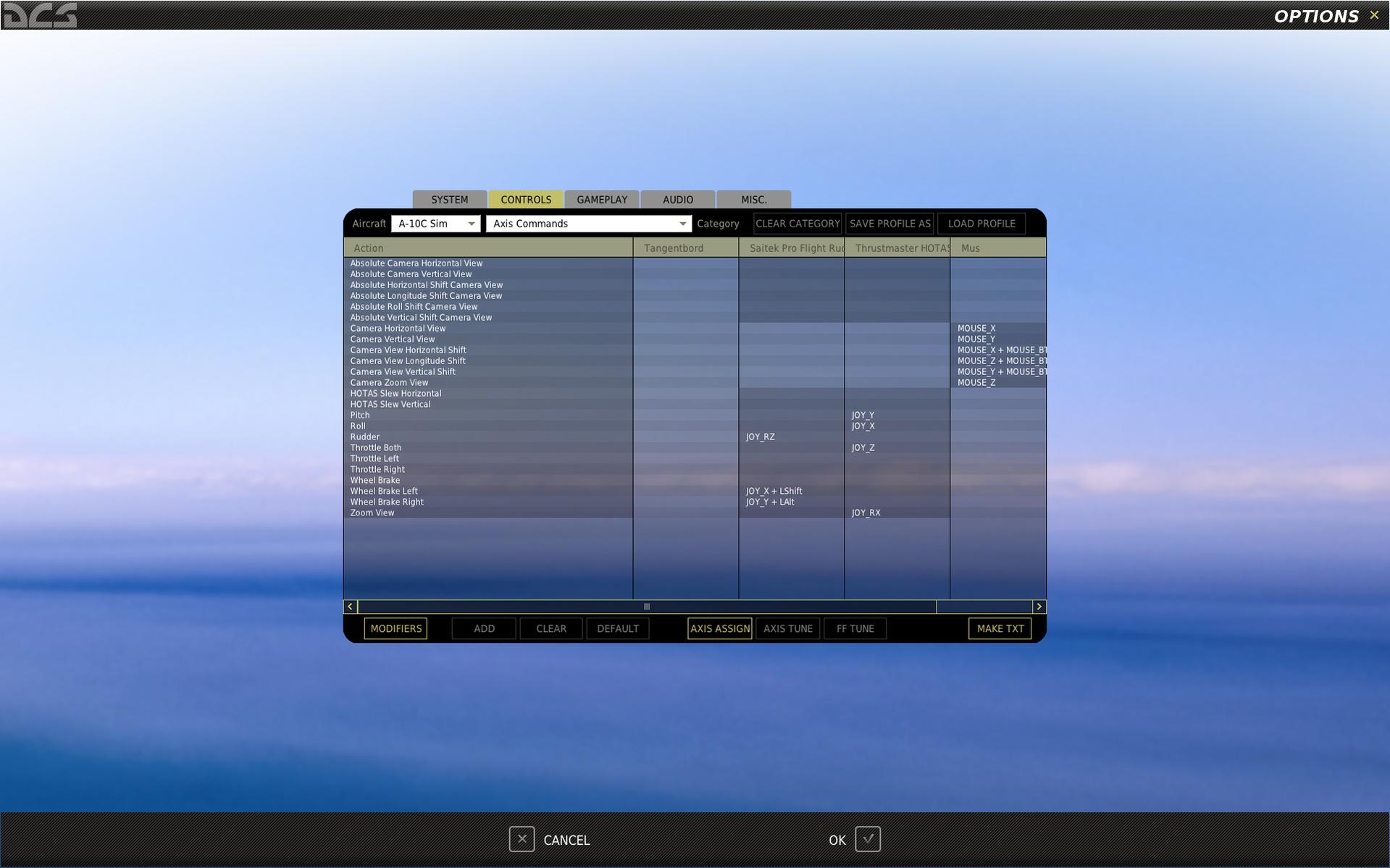Click the Thrustmaster HOTAS column header

[897, 248]
